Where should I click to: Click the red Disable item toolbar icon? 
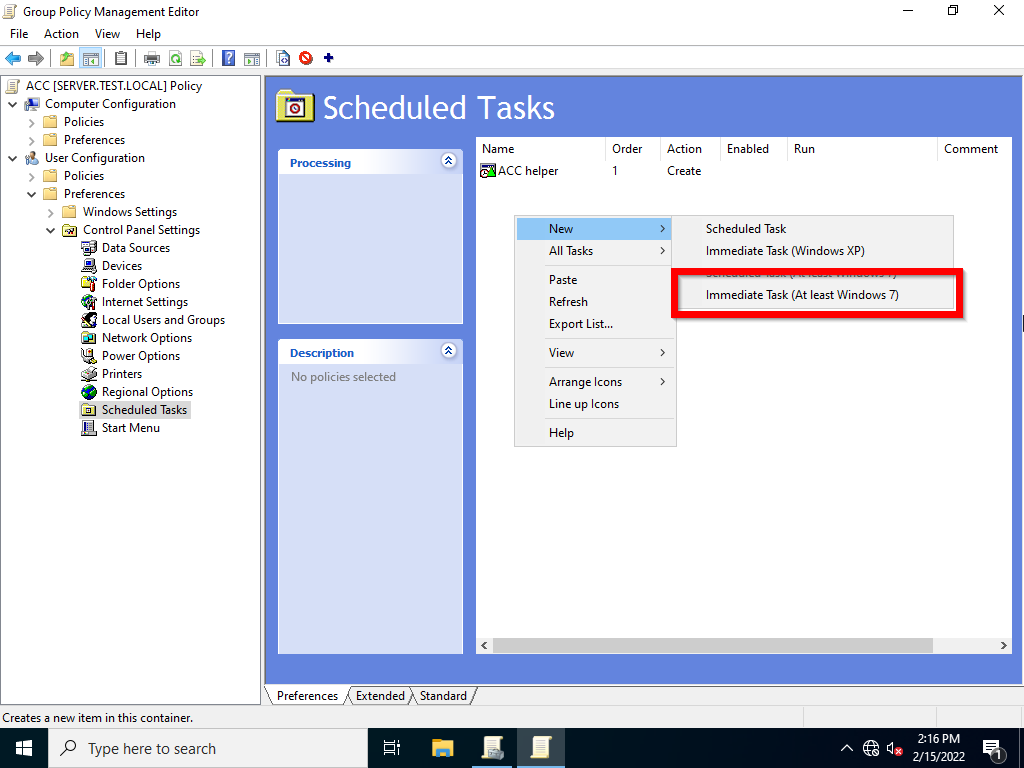306,58
